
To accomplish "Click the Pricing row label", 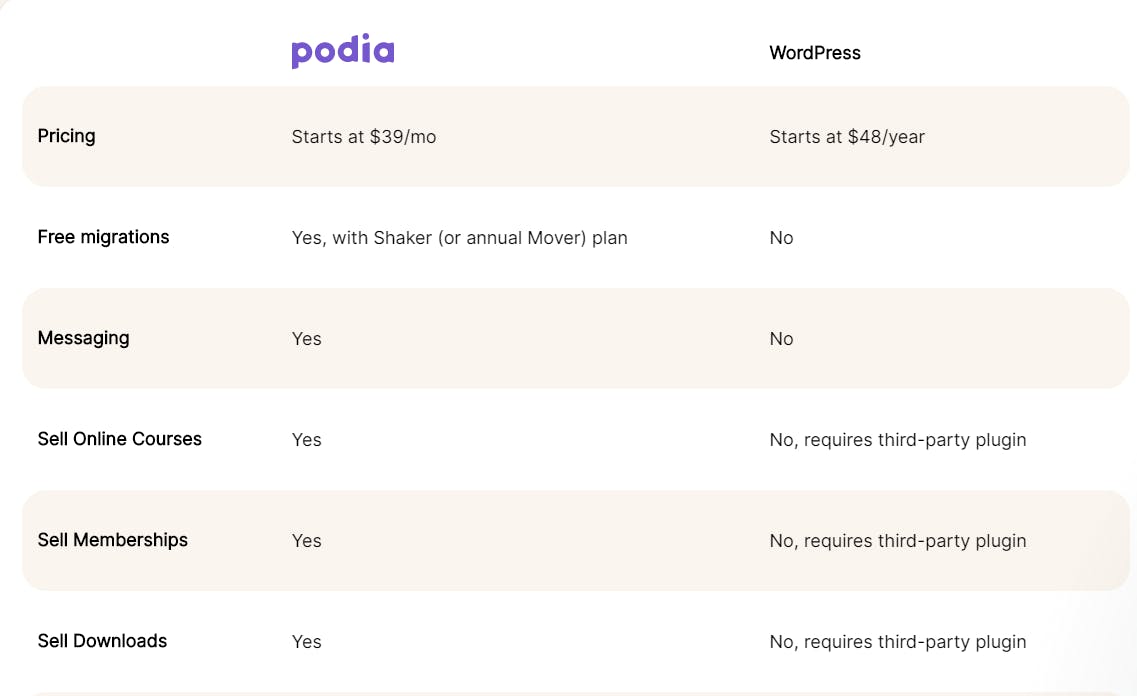I will pyautogui.click(x=66, y=136).
